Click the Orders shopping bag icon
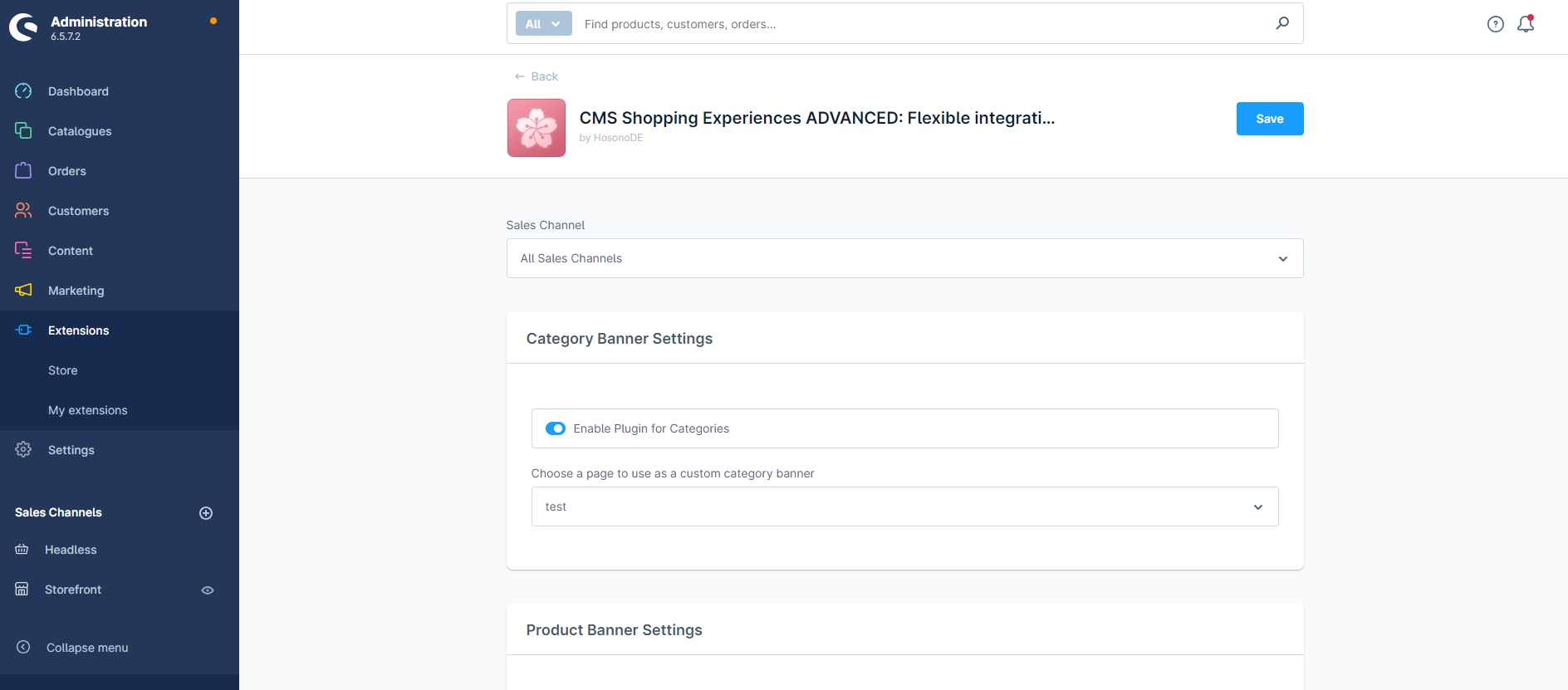 (x=23, y=170)
